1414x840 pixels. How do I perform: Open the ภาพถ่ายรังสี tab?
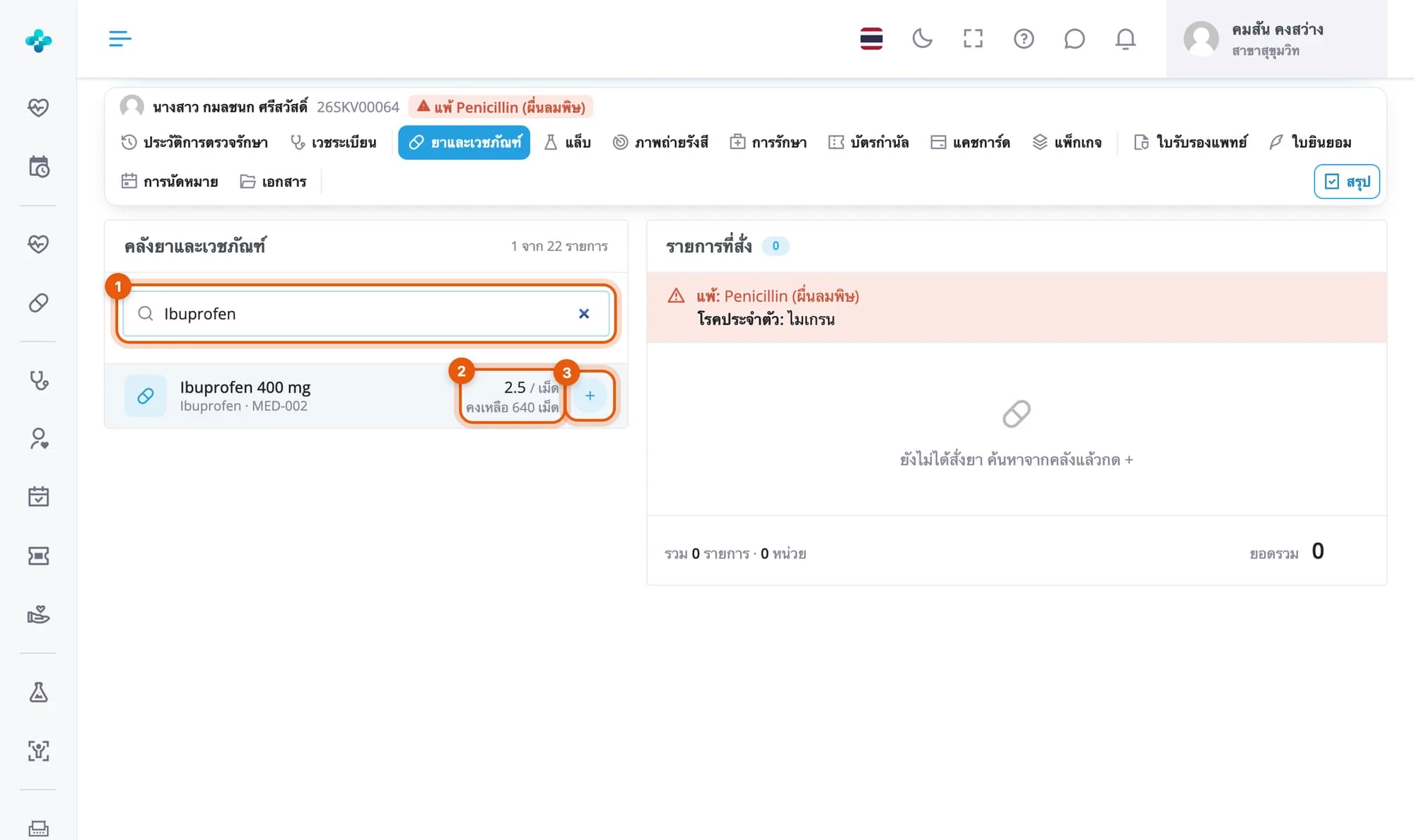point(660,142)
